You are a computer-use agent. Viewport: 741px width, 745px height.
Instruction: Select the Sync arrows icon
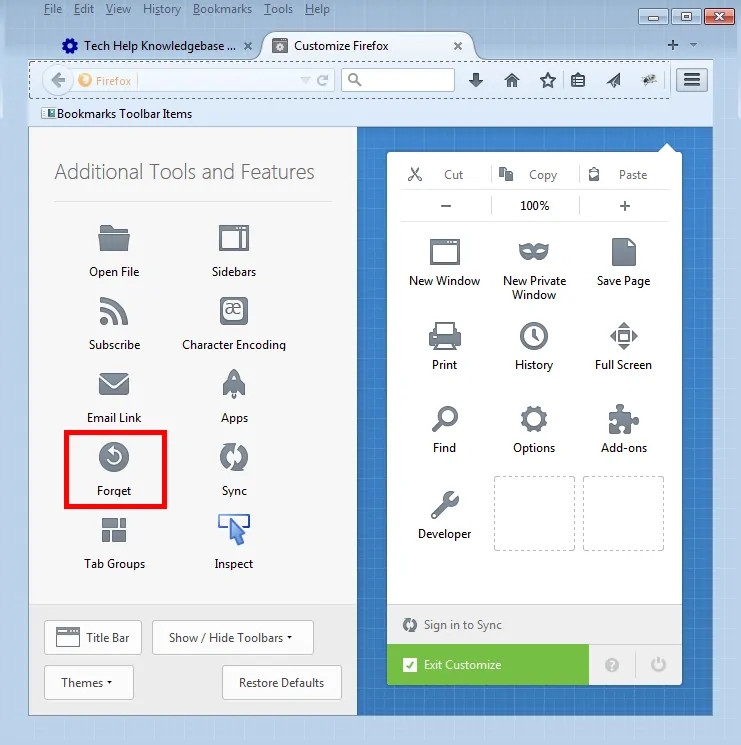tap(234, 457)
